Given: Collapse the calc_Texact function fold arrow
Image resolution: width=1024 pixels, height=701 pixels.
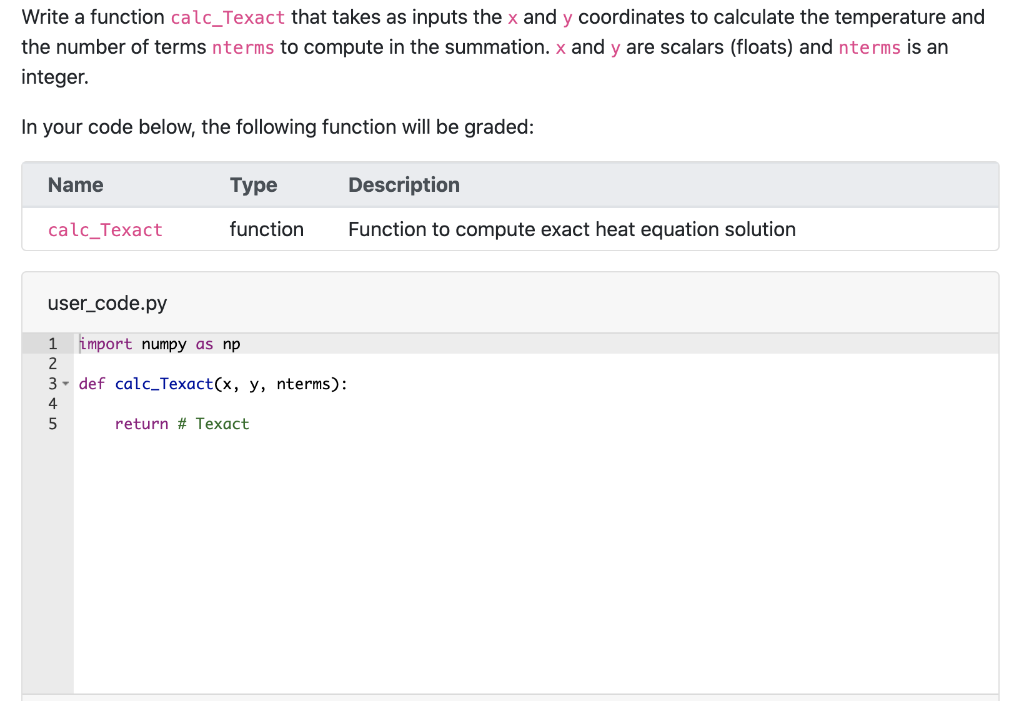Looking at the screenshot, I should coord(64,383).
